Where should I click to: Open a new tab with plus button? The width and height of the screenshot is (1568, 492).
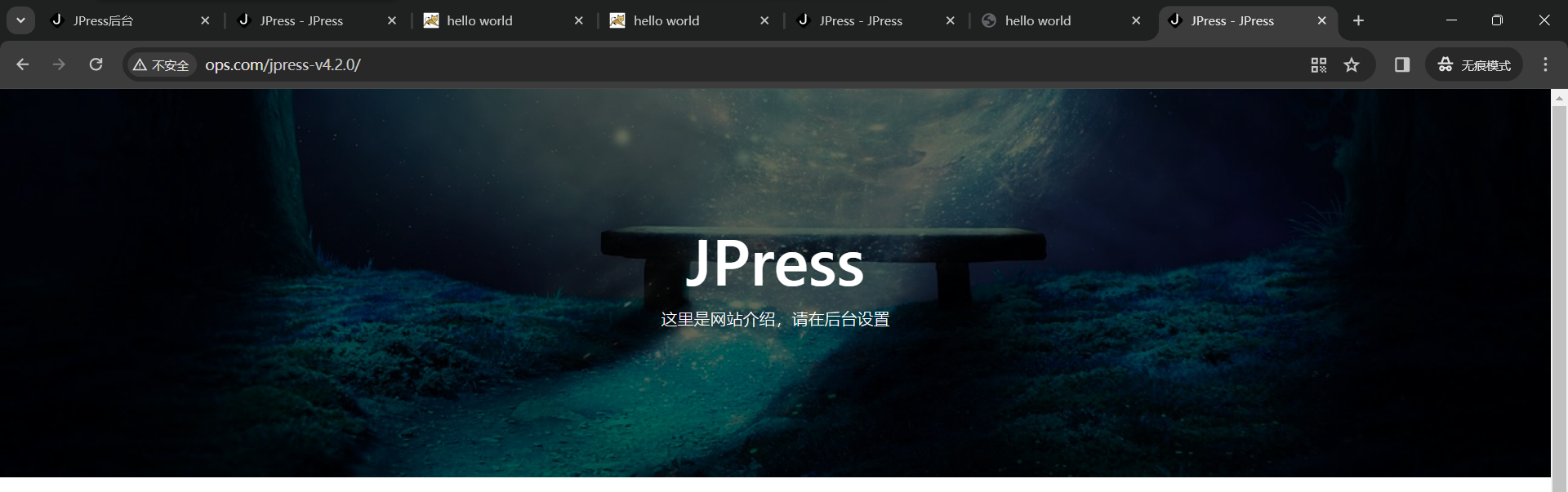tap(1359, 20)
